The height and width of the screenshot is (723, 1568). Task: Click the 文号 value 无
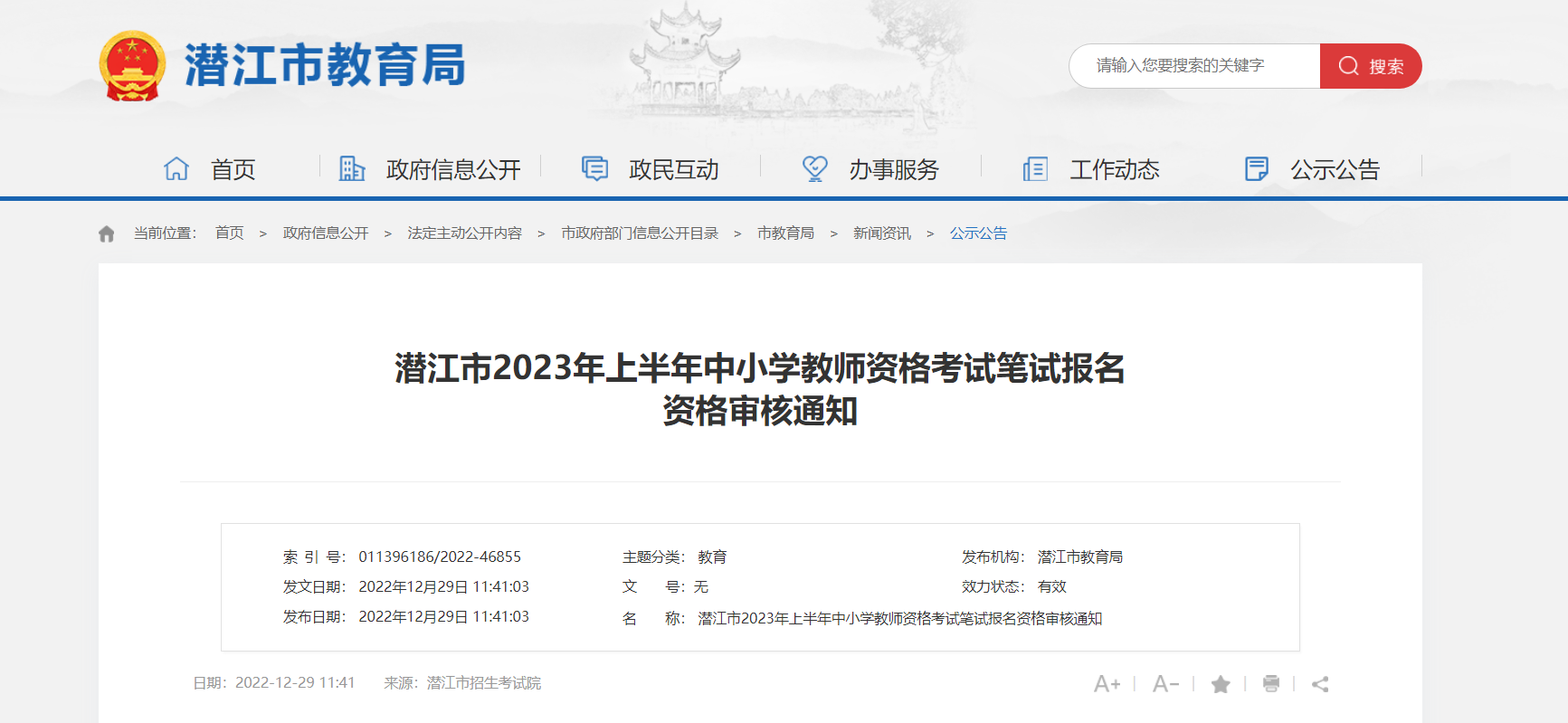point(701,587)
